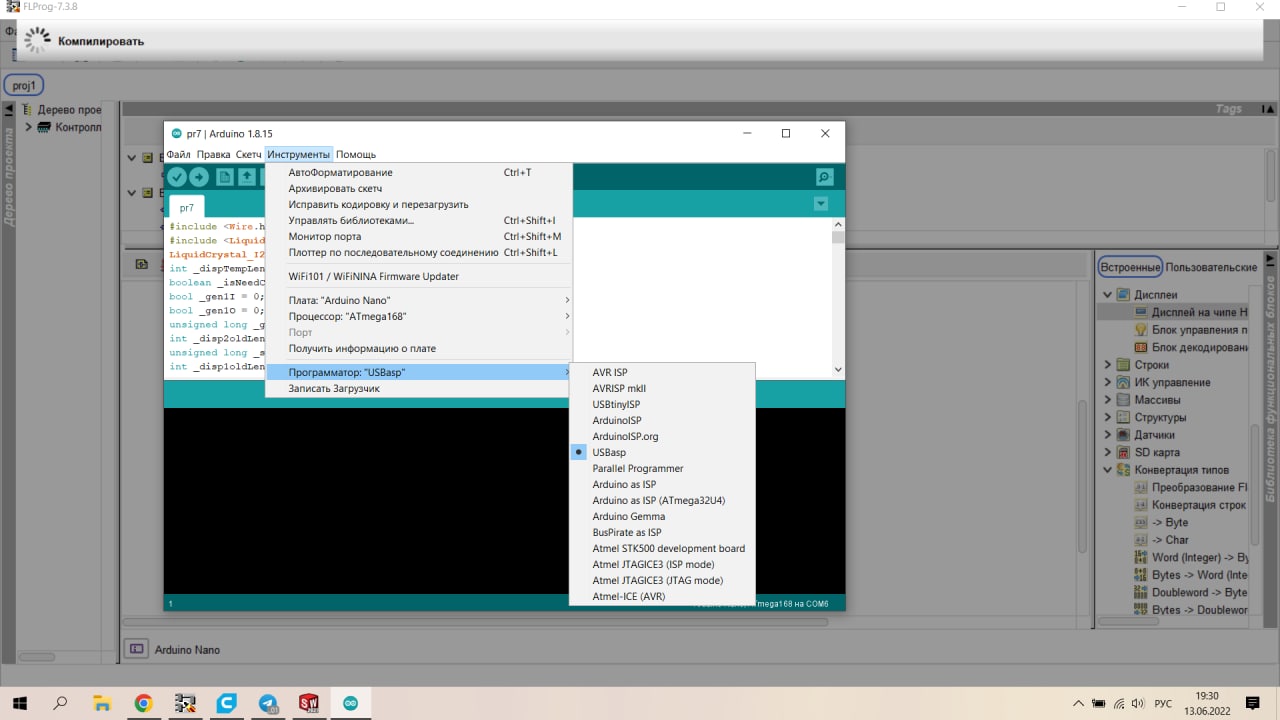The width and height of the screenshot is (1280, 720).
Task: Select Arduino as ISP (ATmega32U4)
Action: (x=661, y=500)
